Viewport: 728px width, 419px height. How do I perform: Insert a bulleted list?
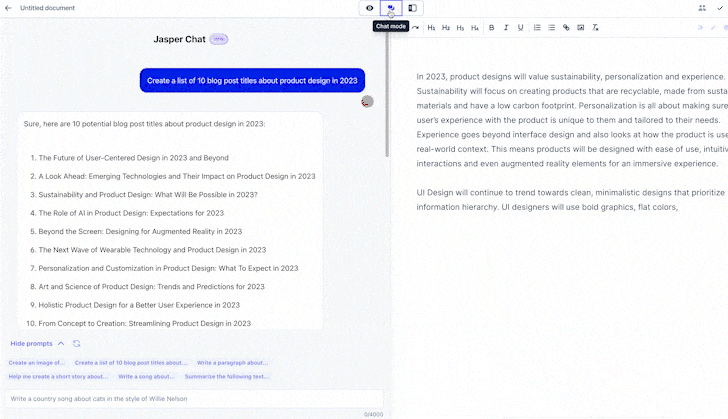[552, 28]
